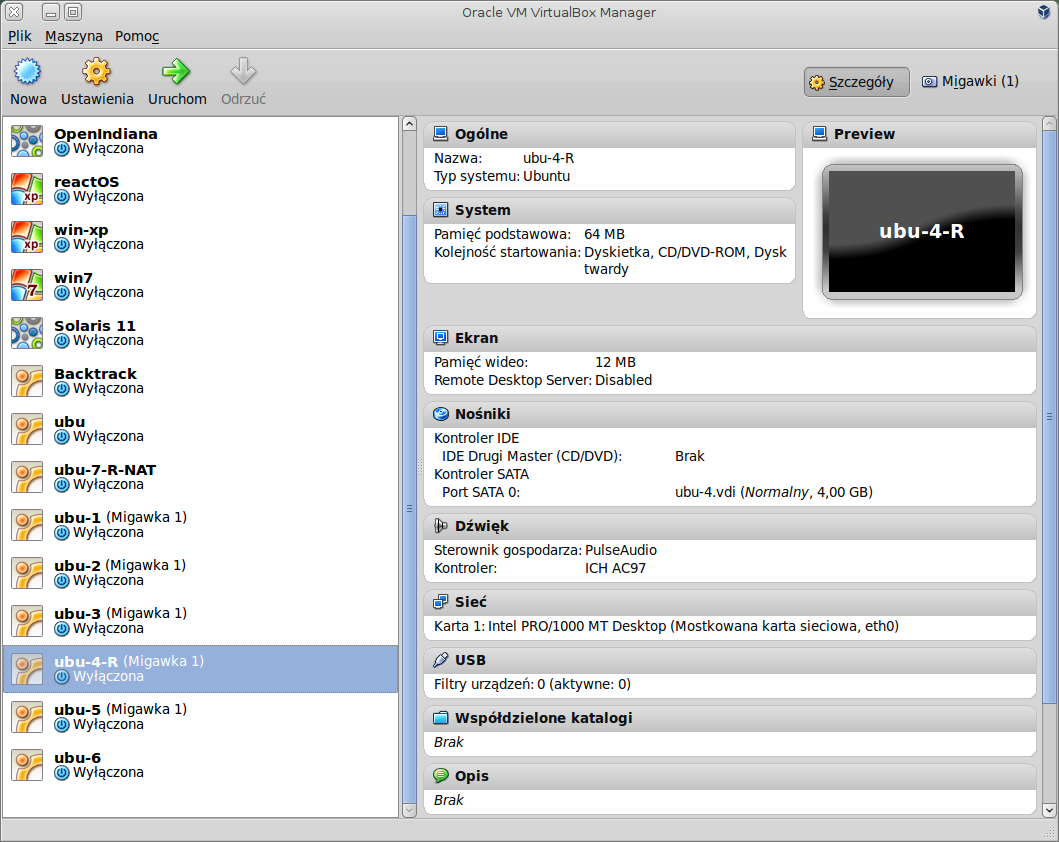
Task: Select the win7 machine icon
Action: click(x=27, y=285)
